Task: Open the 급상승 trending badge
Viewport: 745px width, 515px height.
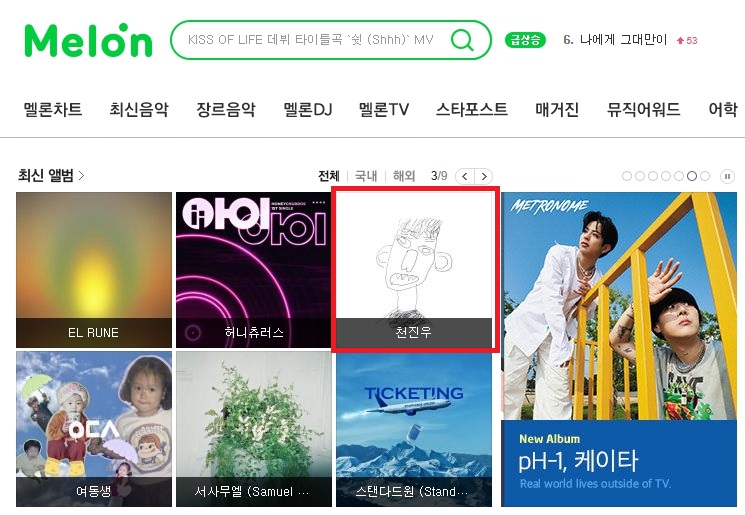Action: coord(525,40)
